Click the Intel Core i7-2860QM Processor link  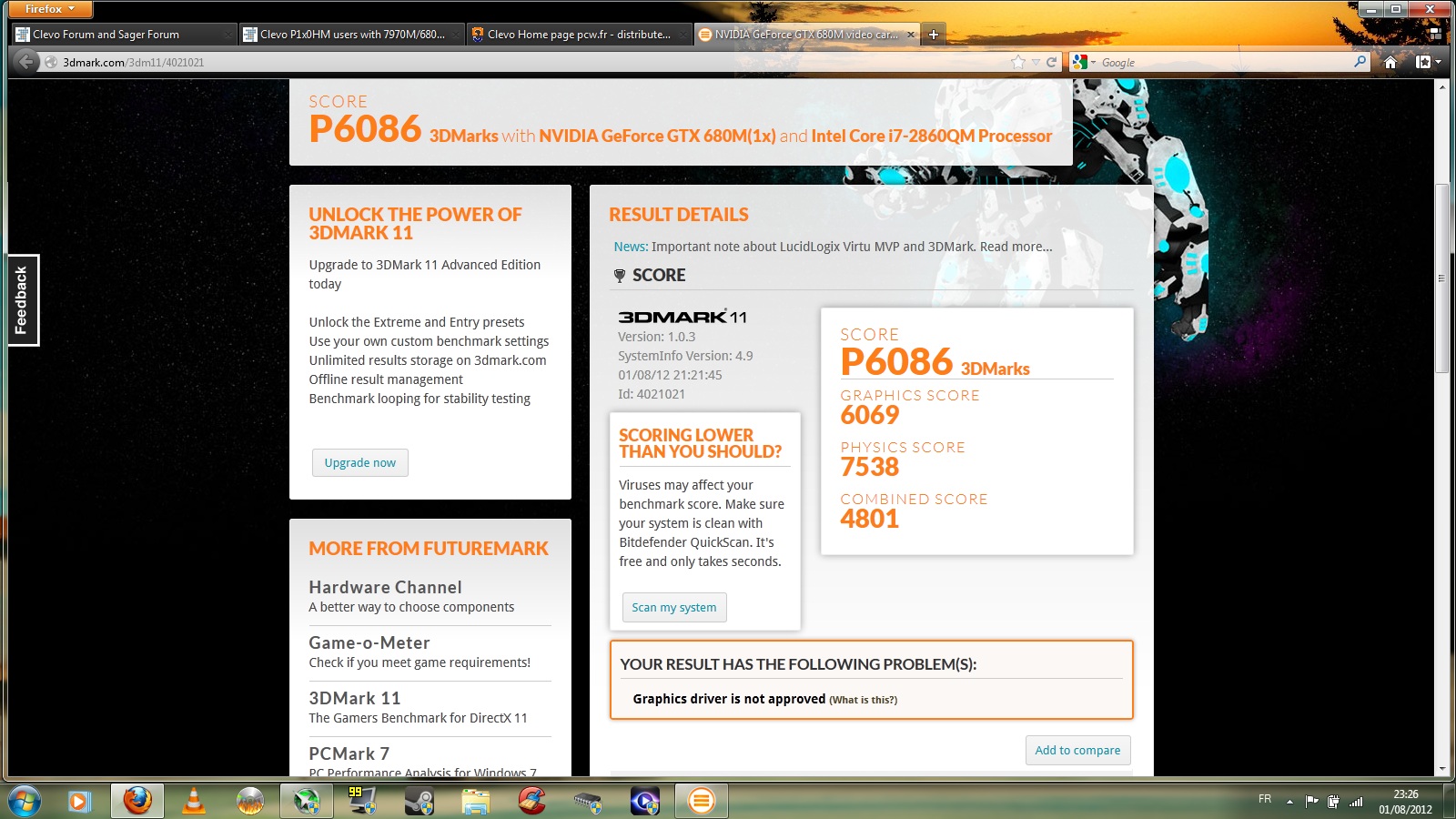coord(932,136)
